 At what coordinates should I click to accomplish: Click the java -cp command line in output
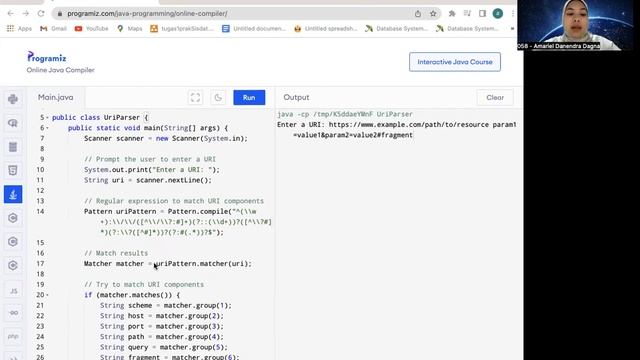pyautogui.click(x=345, y=114)
